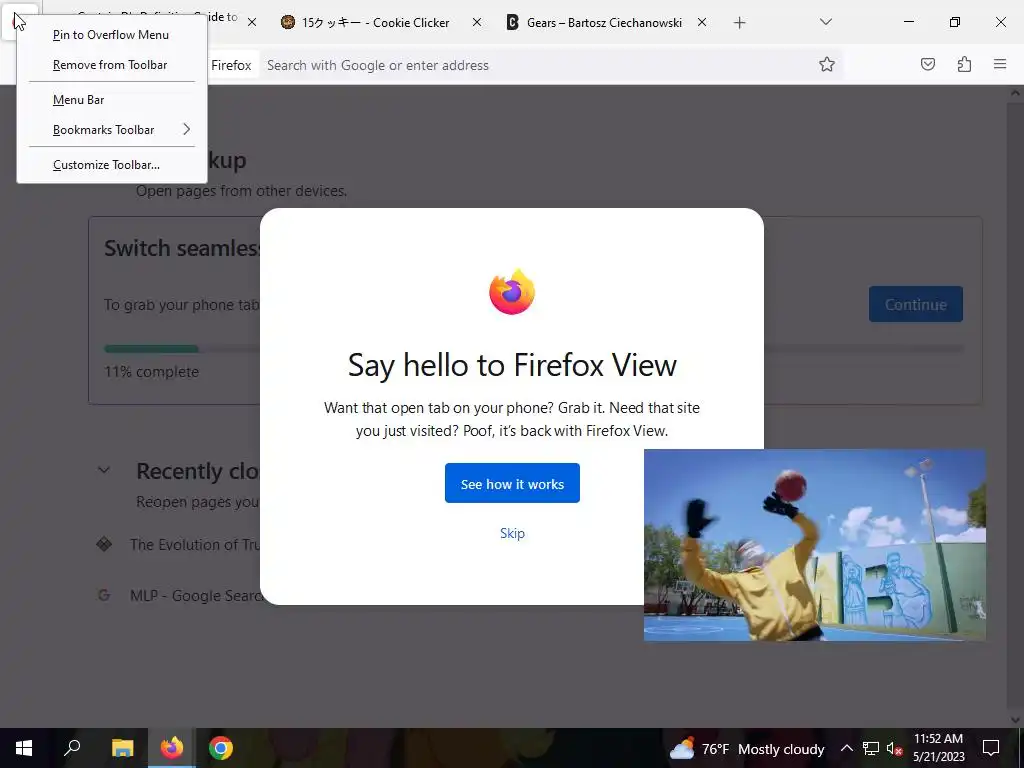The image size is (1024, 768).
Task: Open the list all tabs dropdown
Action: (825, 22)
